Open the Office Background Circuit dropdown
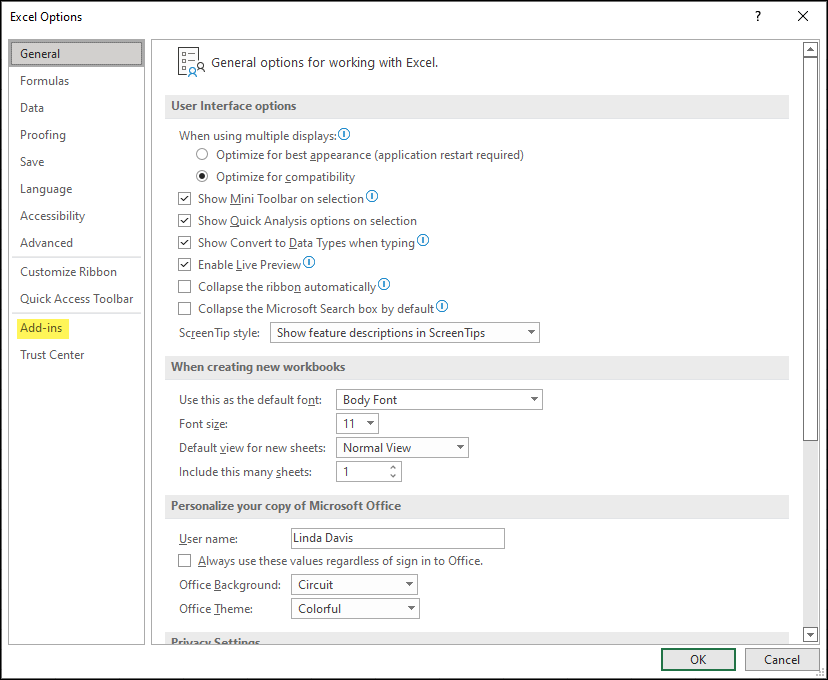Screen dimensions: 828x680 (354, 584)
